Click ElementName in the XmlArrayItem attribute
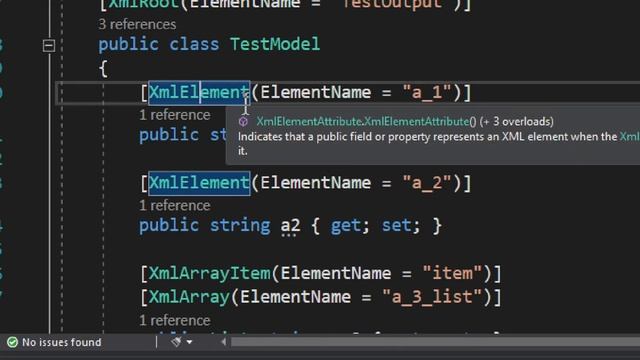This screenshot has width=640, height=360. [x=336, y=273]
